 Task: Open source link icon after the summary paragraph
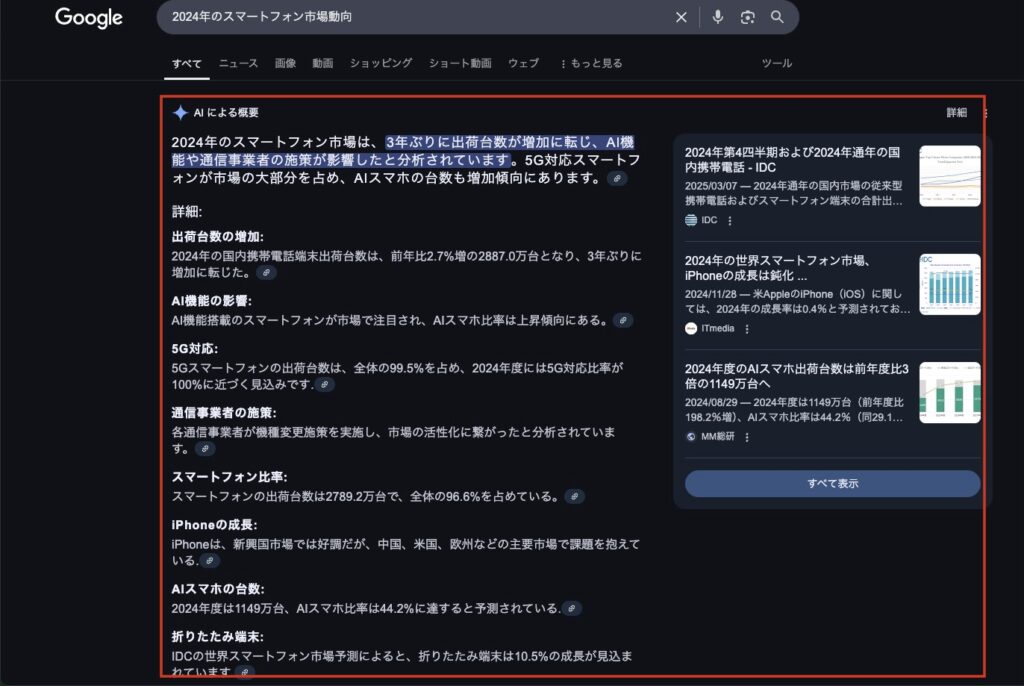coord(617,178)
